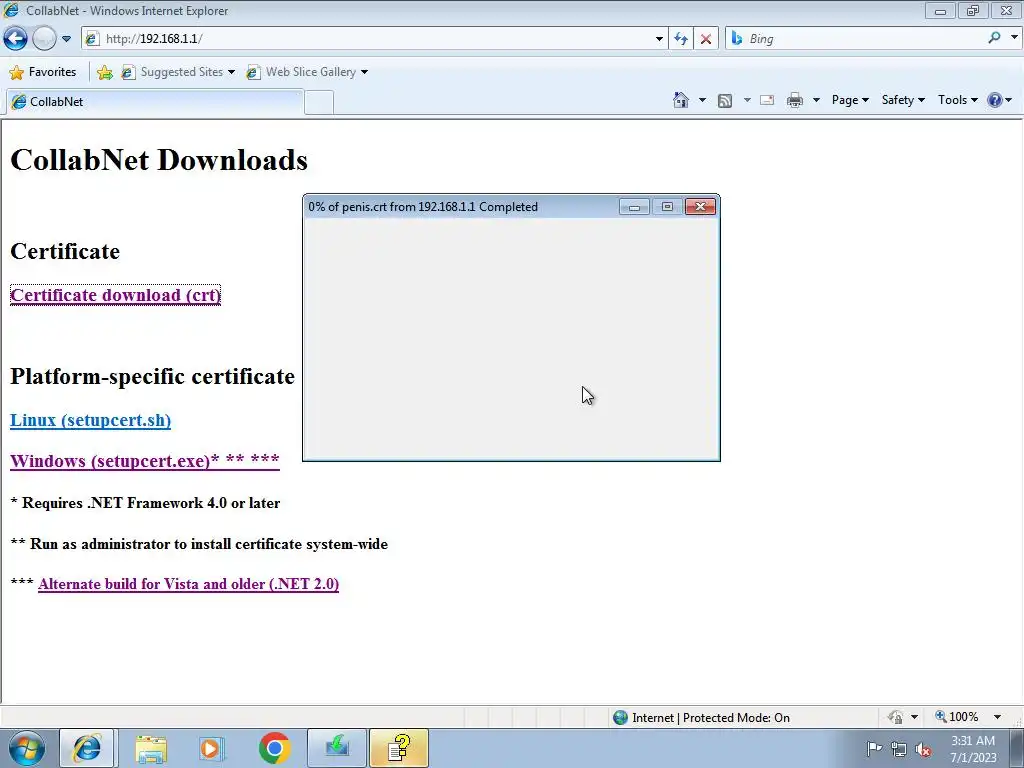Click the Add to Favorites Bar icon
The width and height of the screenshot is (1024, 768).
point(104,72)
